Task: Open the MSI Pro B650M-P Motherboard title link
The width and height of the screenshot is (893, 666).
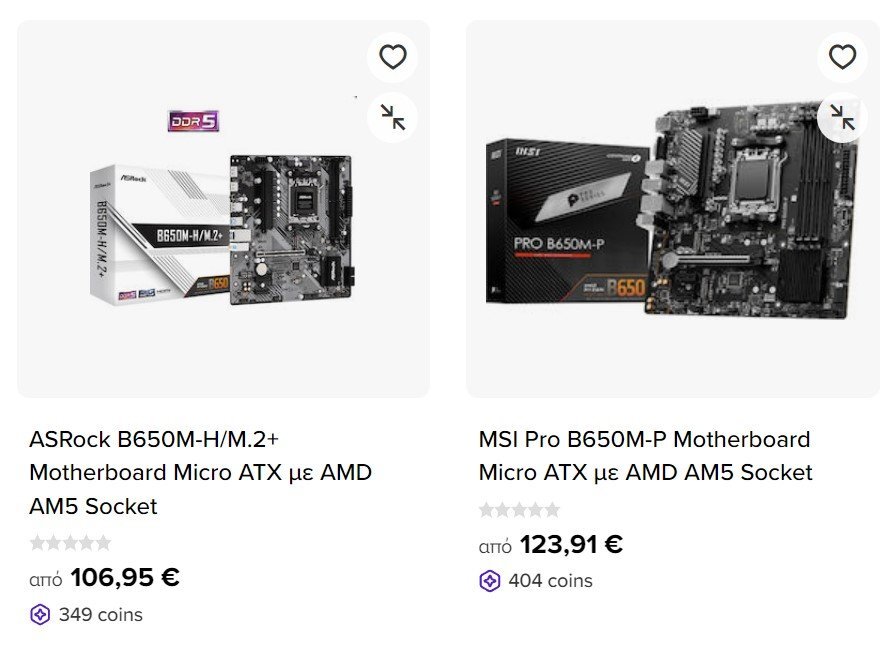Action: [x=645, y=456]
